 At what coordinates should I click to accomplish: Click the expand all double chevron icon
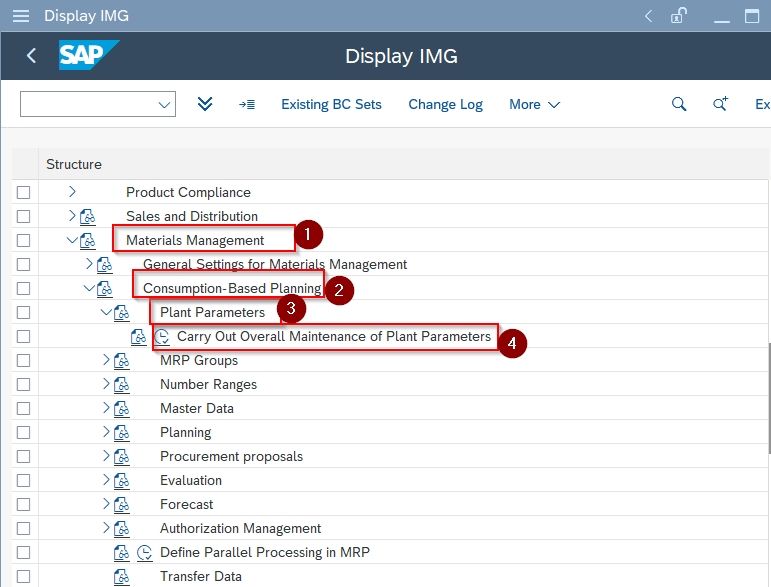[205, 104]
